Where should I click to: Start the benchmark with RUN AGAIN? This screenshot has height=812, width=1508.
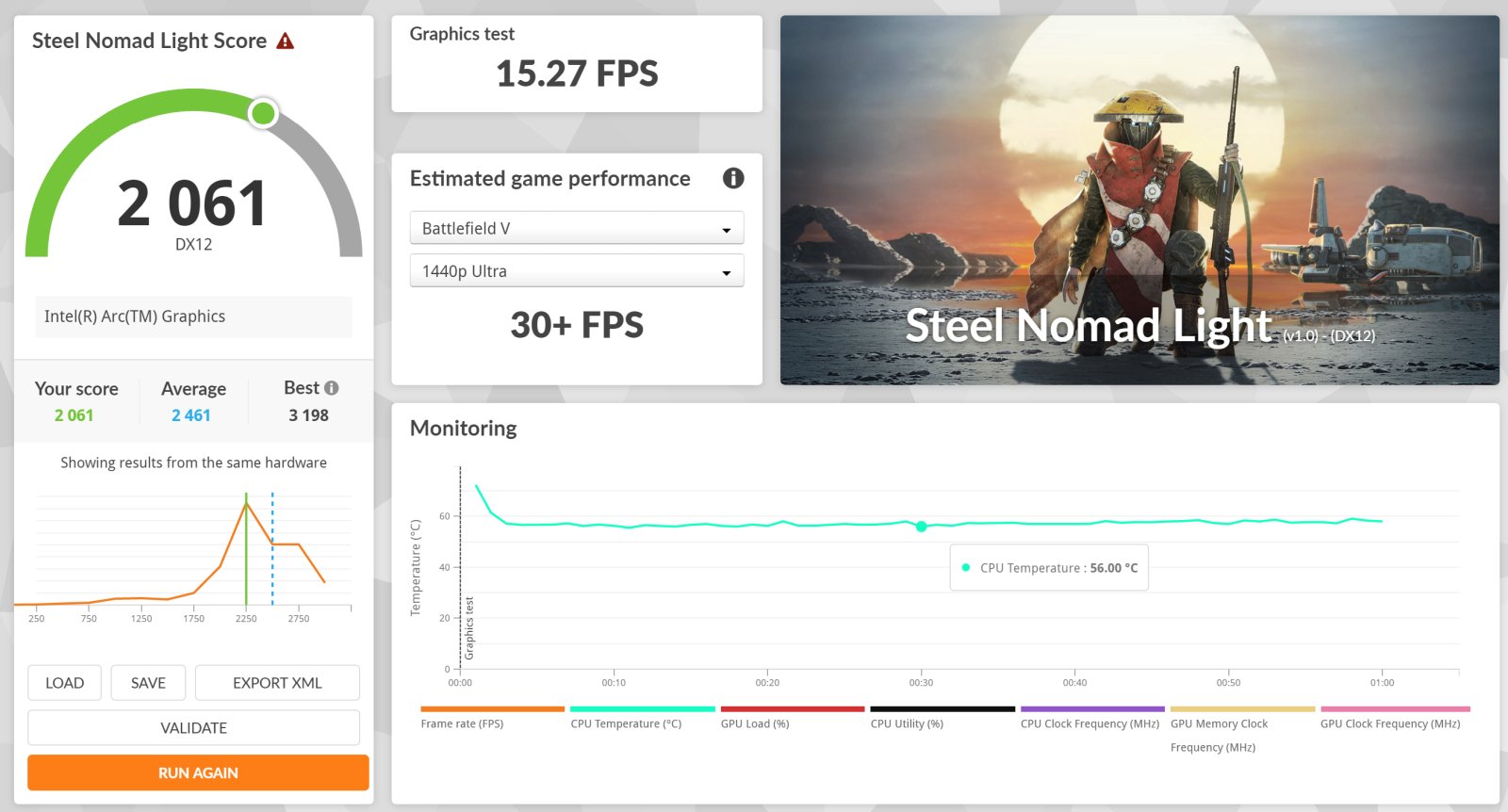pyautogui.click(x=198, y=772)
